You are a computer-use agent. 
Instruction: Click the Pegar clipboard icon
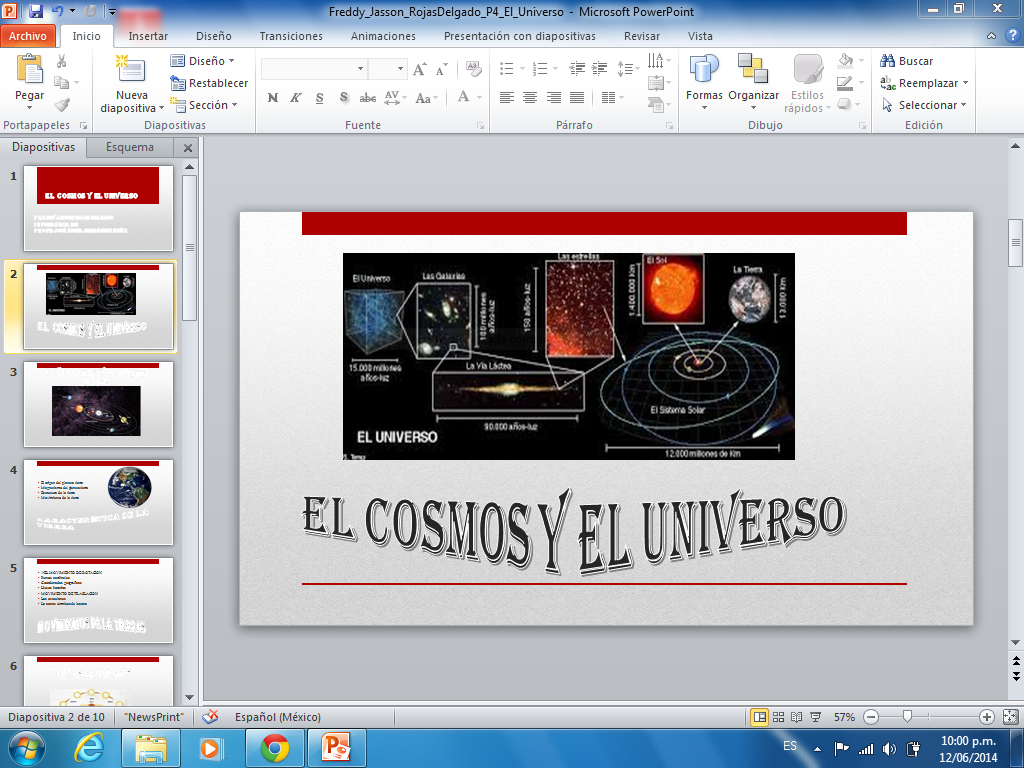pyautogui.click(x=29, y=70)
